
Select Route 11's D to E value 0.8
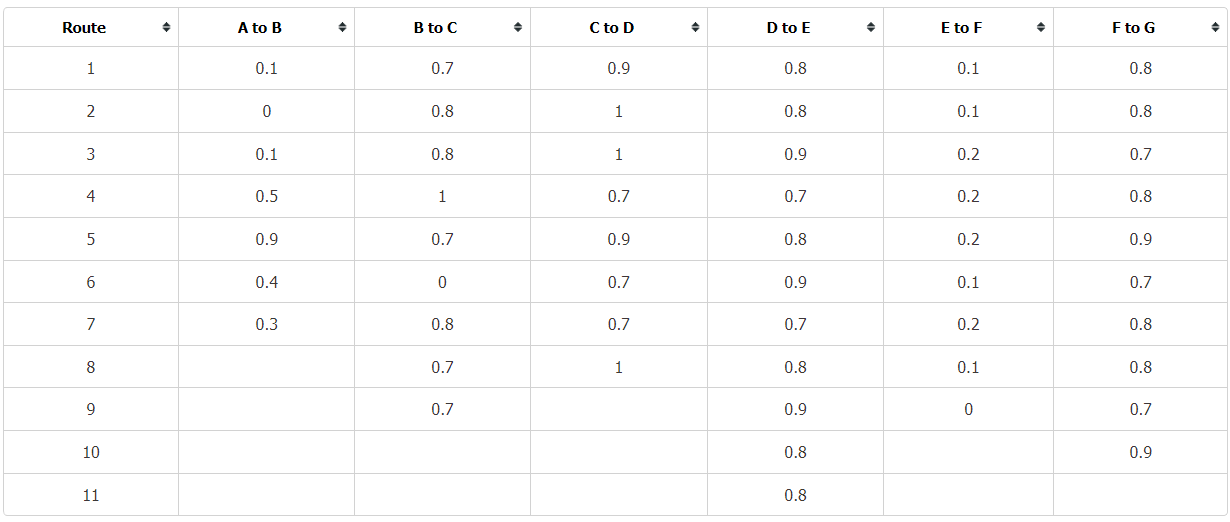pos(796,495)
